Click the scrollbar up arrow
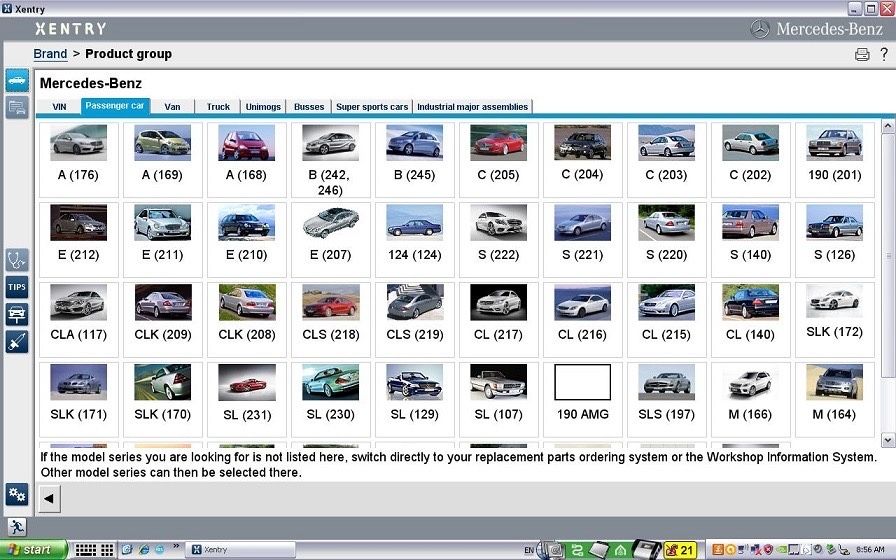This screenshot has width=896, height=560. (x=887, y=126)
